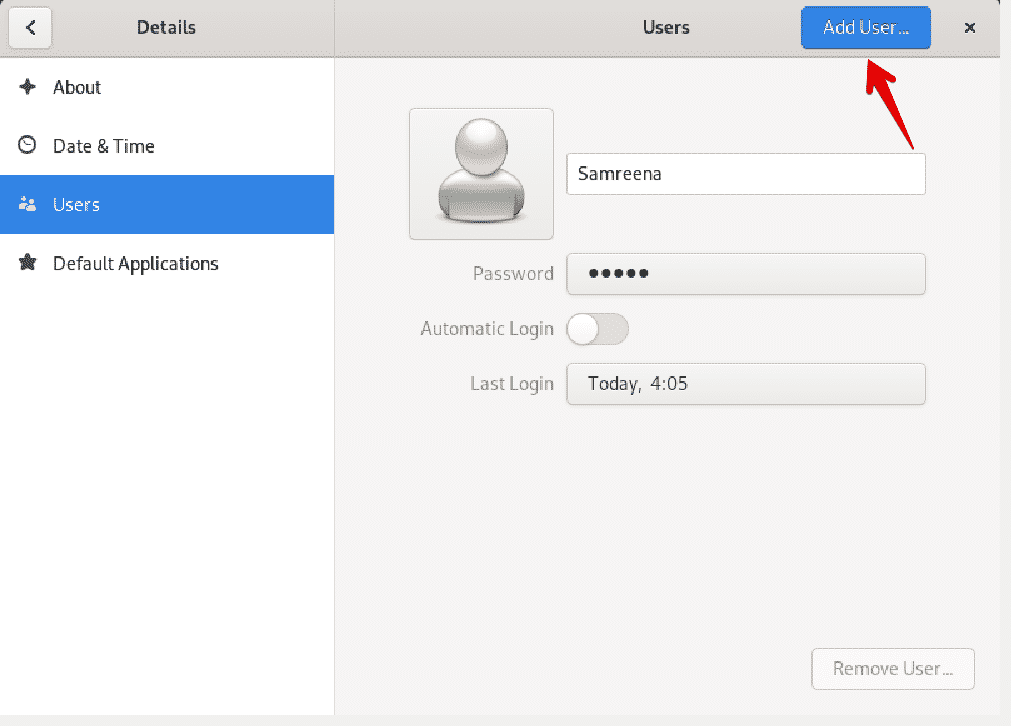1011x726 pixels.
Task: Open the Password change field
Action: [x=745, y=274]
